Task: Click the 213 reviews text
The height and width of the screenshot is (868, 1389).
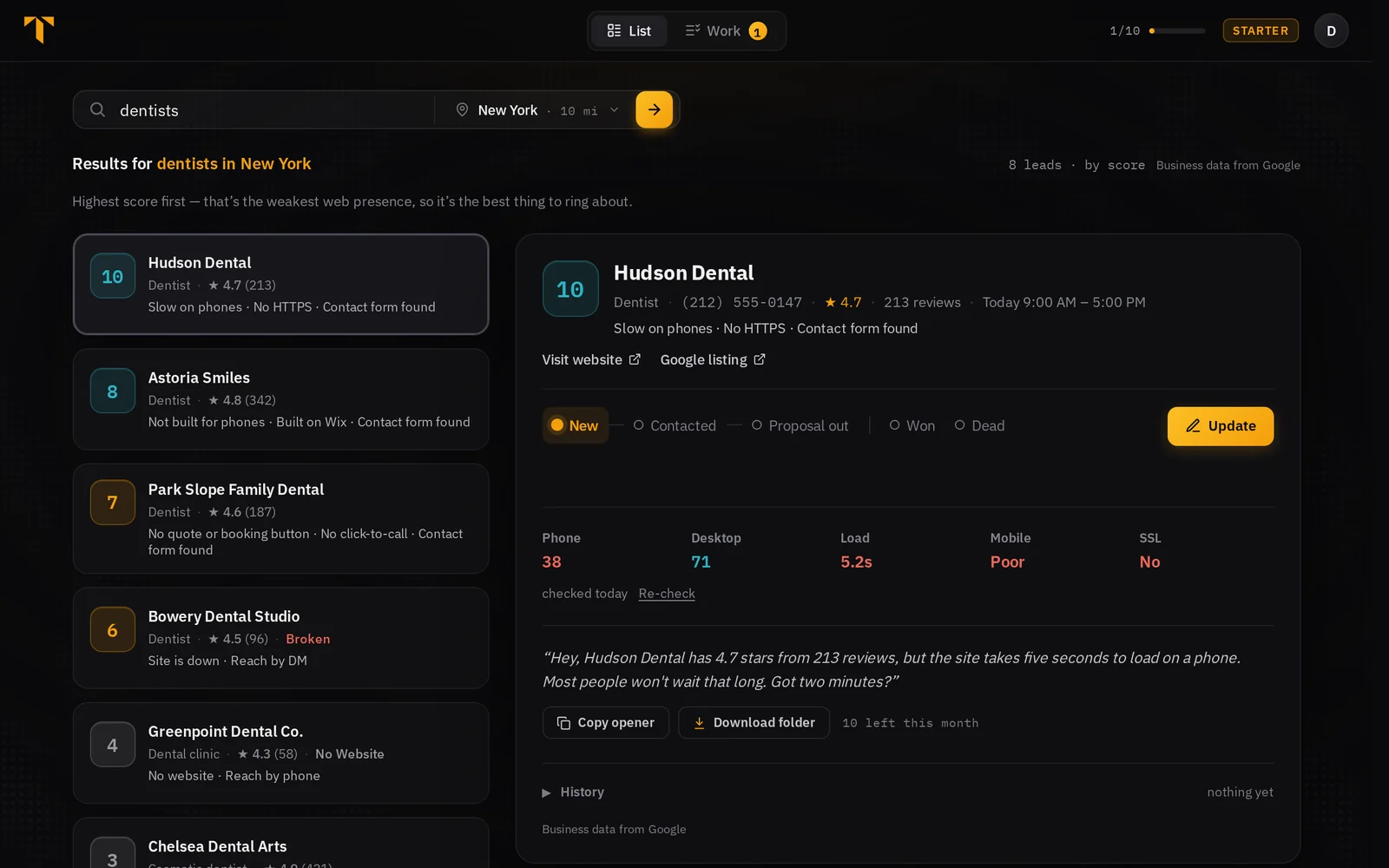Action: click(922, 302)
